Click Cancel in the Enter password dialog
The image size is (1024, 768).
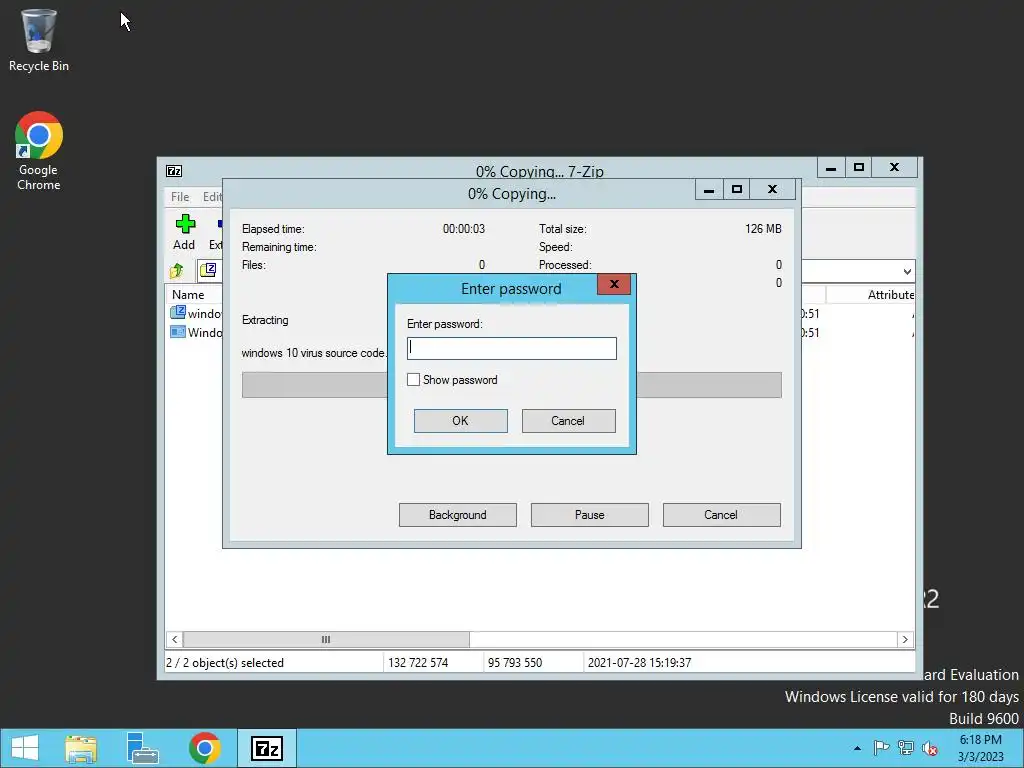[568, 421]
